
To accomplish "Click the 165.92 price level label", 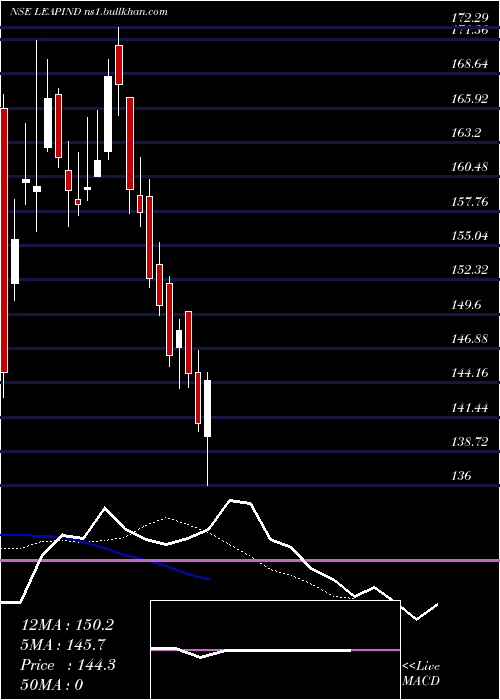I will (x=469, y=98).
